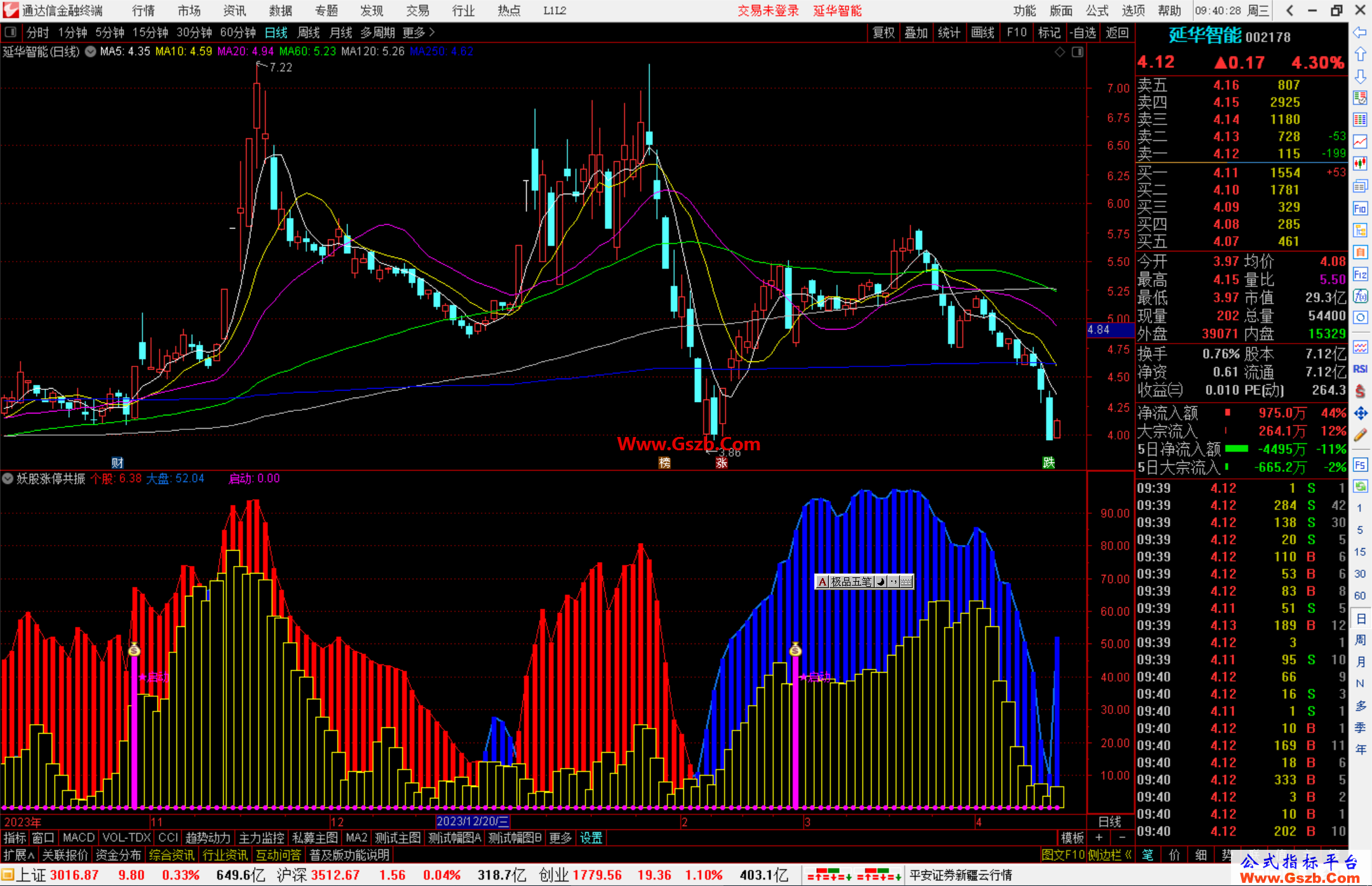Open the intraday trend line chart icon
The image size is (1372, 886).
[x=1360, y=142]
